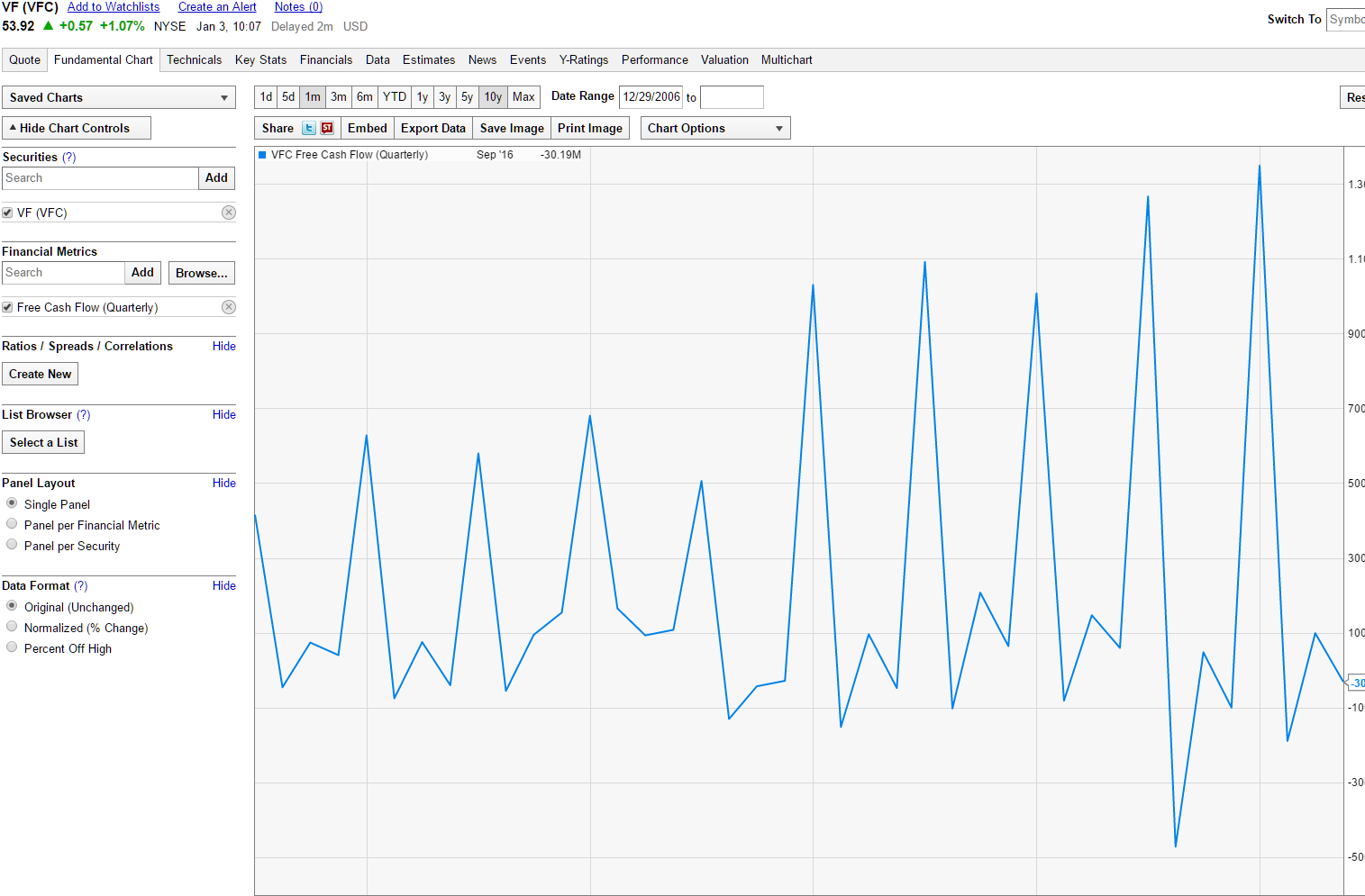Select the 5y time range button
1365x896 pixels.
pos(467,96)
